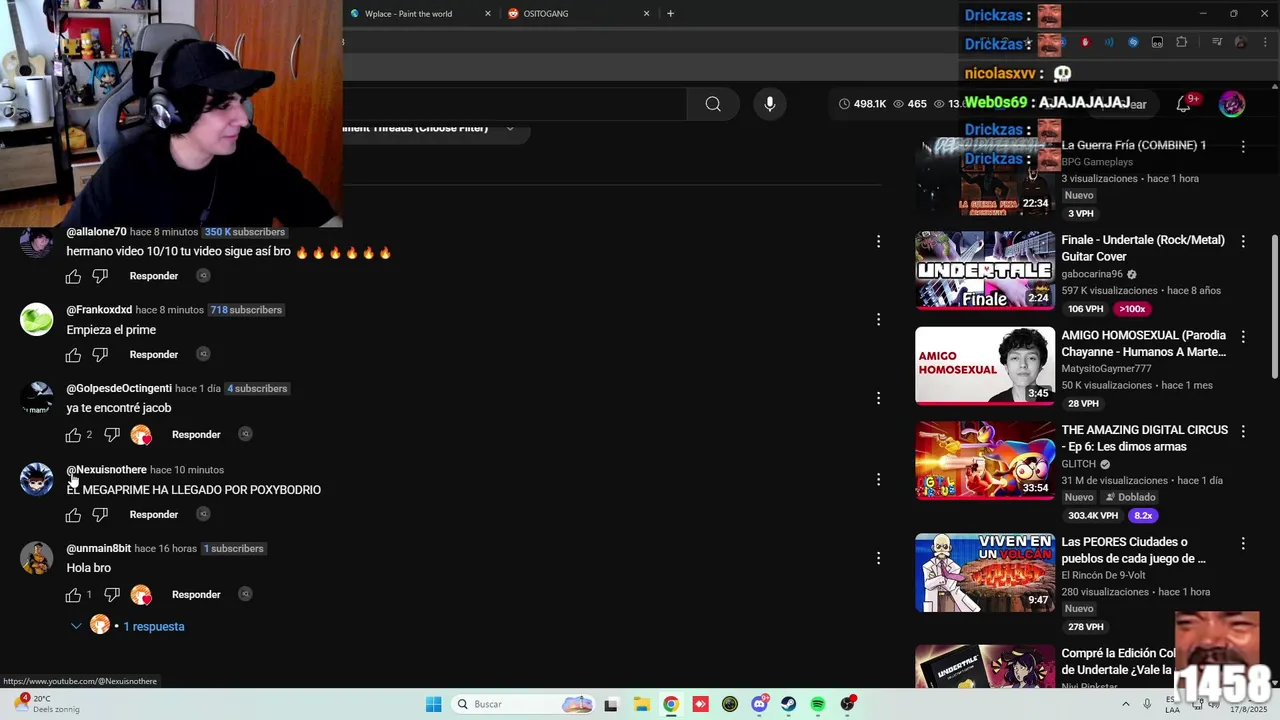Like the allalone70 comment

[73, 276]
